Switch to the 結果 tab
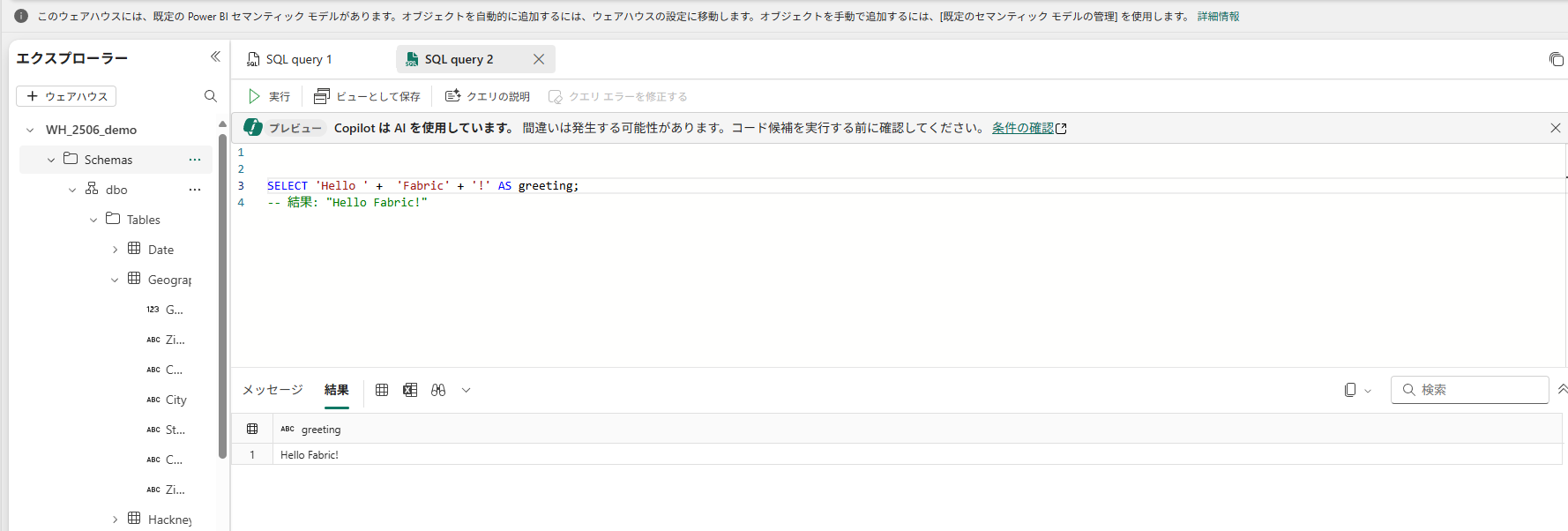1568x531 pixels. [337, 390]
